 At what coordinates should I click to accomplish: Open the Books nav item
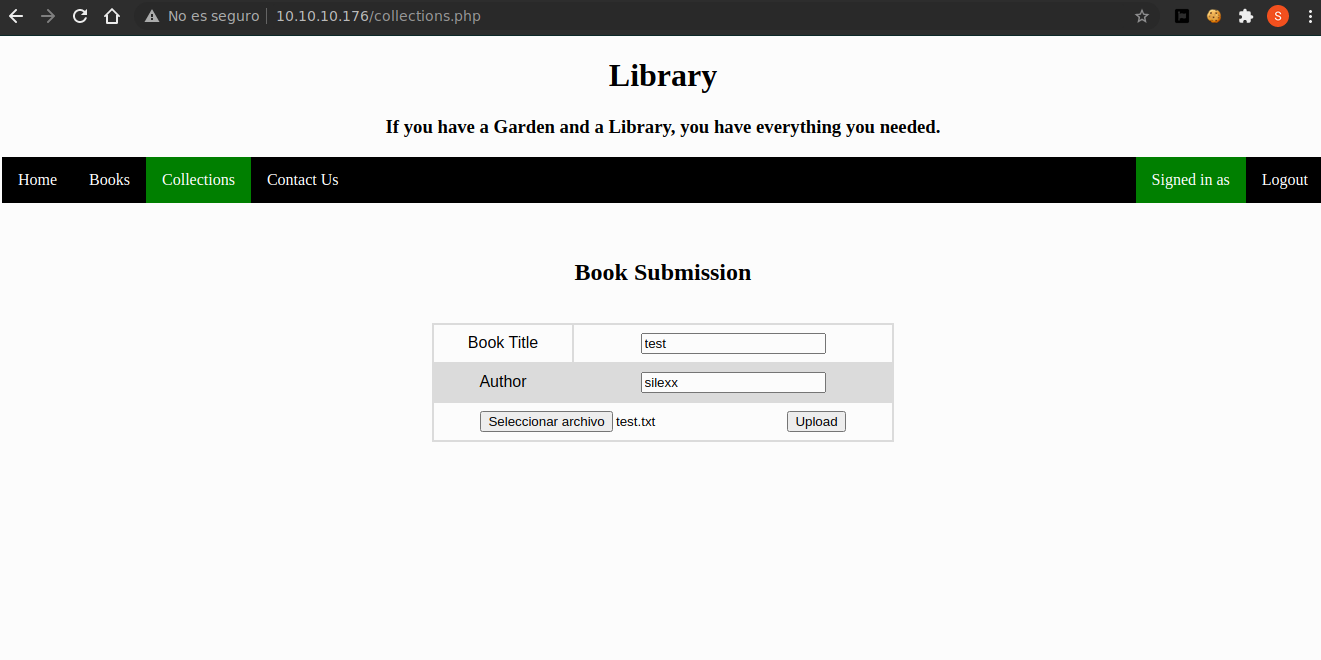pos(109,180)
